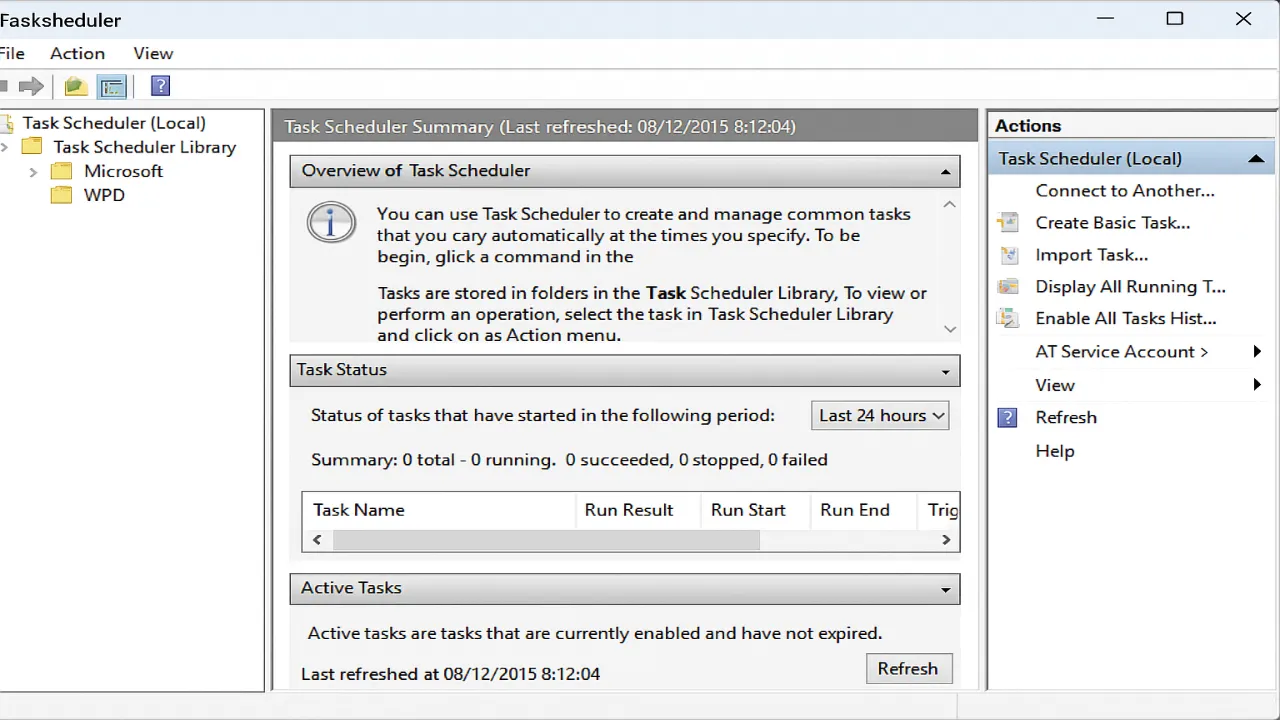Screen dimensions: 1280x720
Task: Open the Last 24 hours dropdown
Action: coord(880,416)
